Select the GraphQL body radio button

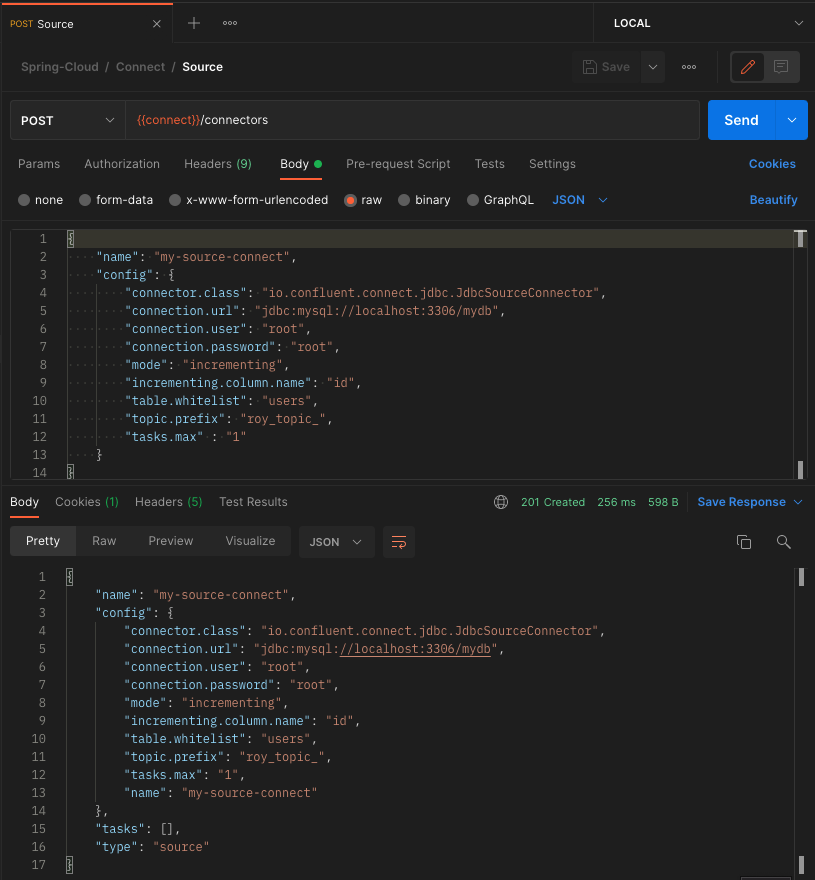(474, 200)
